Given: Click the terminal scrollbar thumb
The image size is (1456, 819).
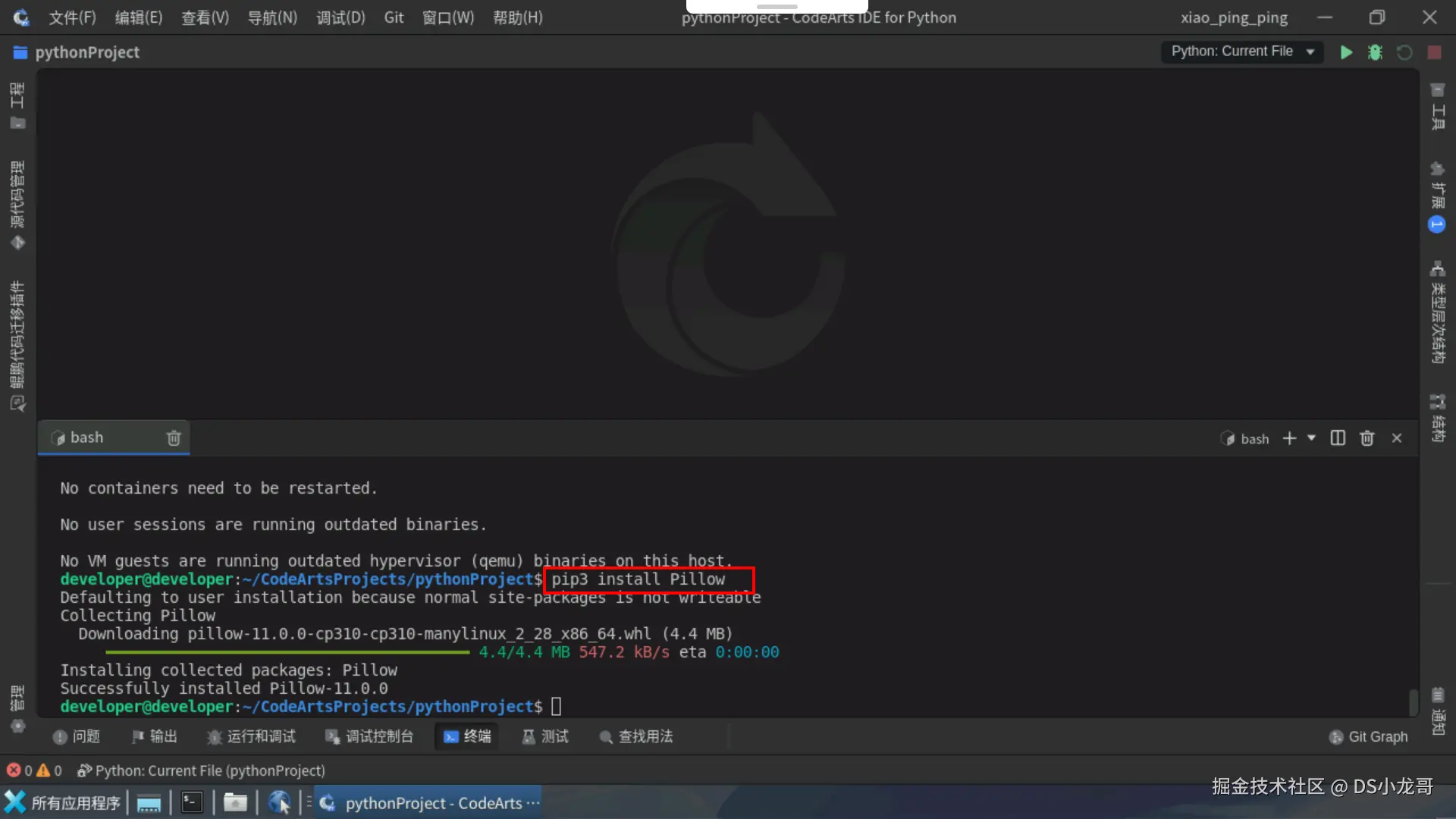Looking at the screenshot, I should pos(1413,702).
